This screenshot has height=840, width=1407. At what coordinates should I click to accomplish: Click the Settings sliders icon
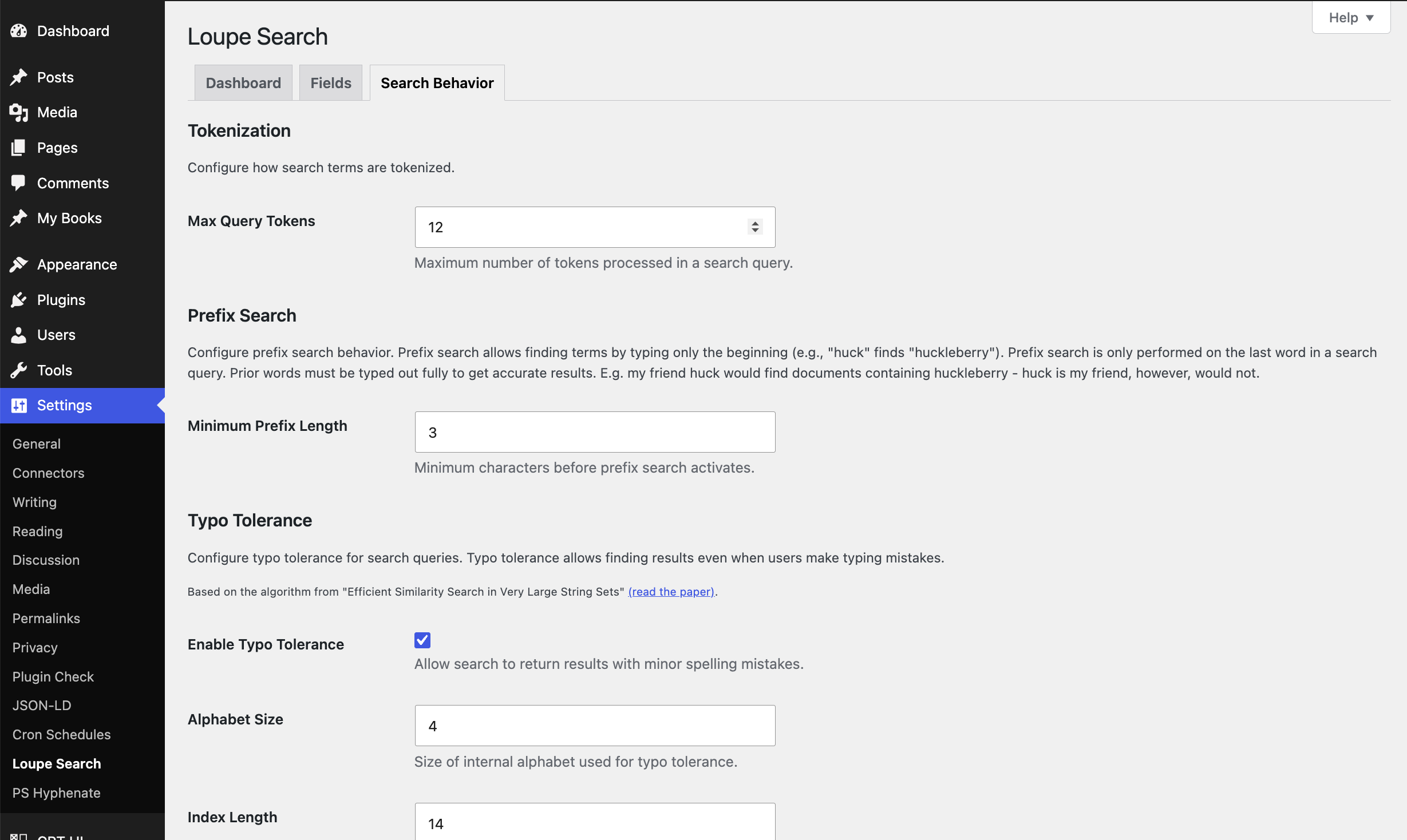[x=19, y=405]
